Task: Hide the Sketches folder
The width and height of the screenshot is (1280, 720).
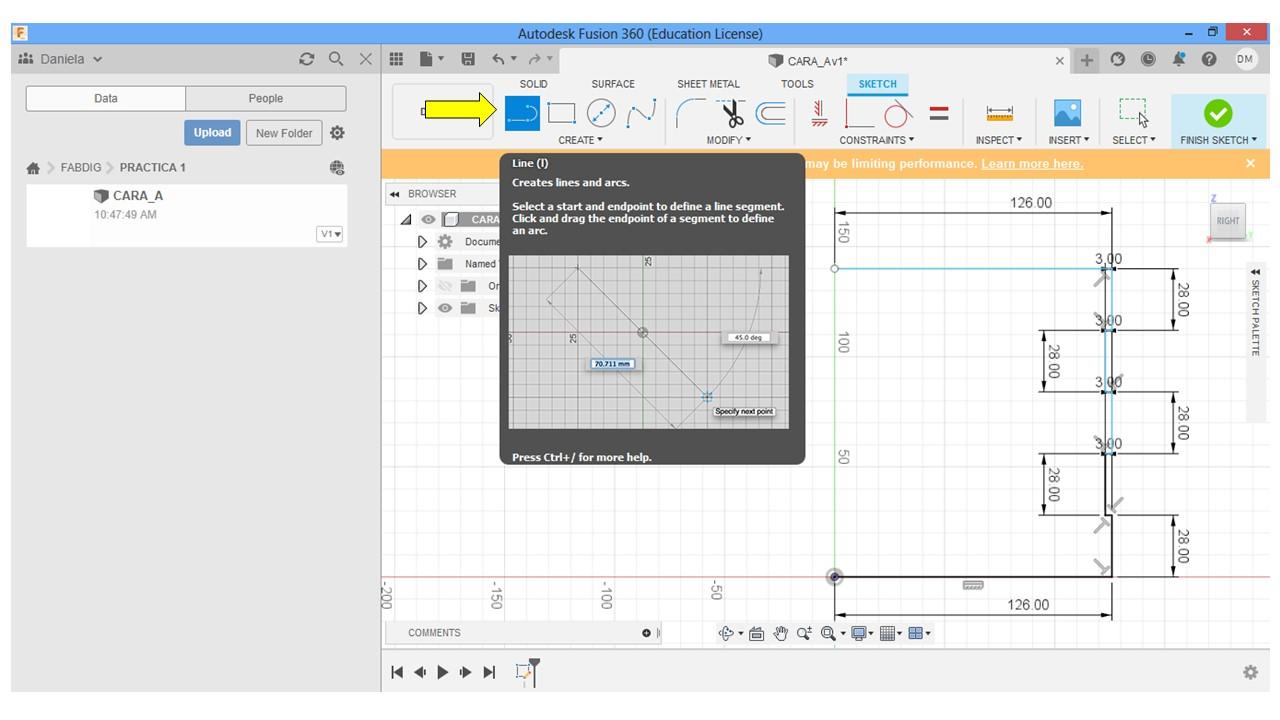Action: tap(445, 308)
